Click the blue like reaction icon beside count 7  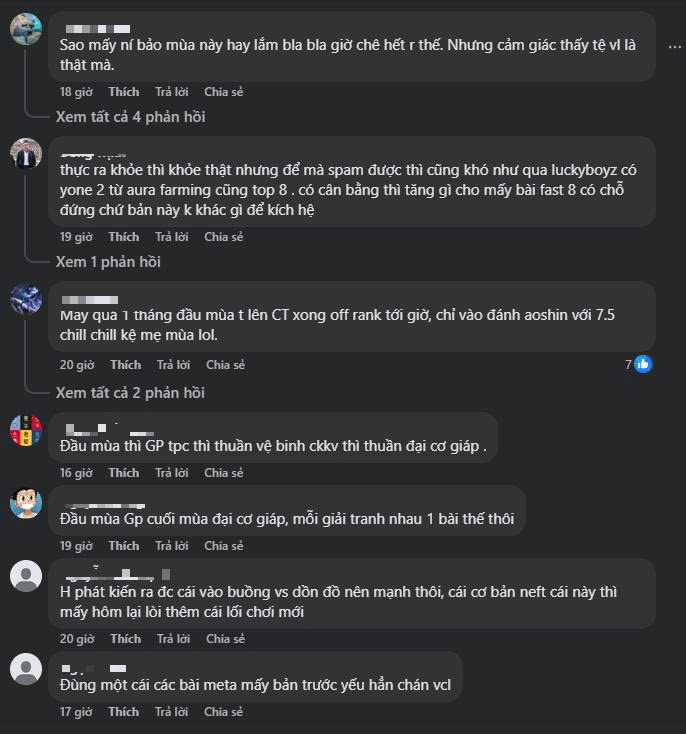[643, 364]
